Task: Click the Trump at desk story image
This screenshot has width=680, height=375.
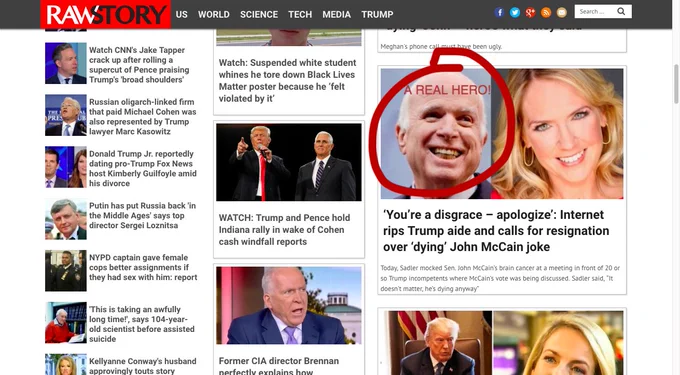Action: pos(502,343)
